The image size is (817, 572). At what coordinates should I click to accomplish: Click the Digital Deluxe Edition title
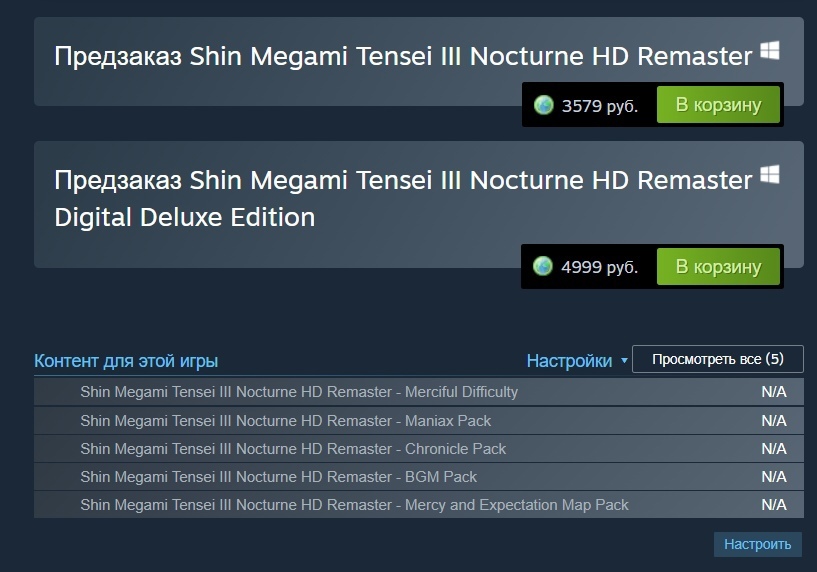184,216
